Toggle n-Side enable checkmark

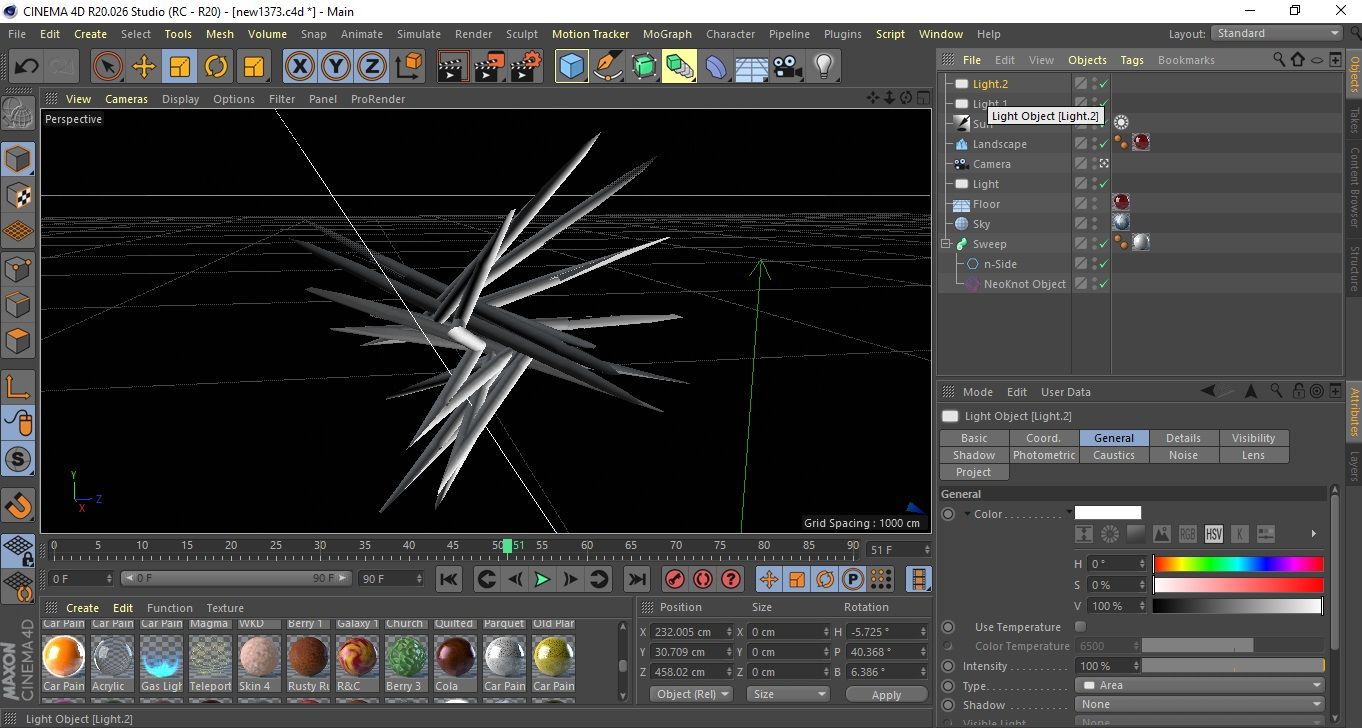point(1103,264)
